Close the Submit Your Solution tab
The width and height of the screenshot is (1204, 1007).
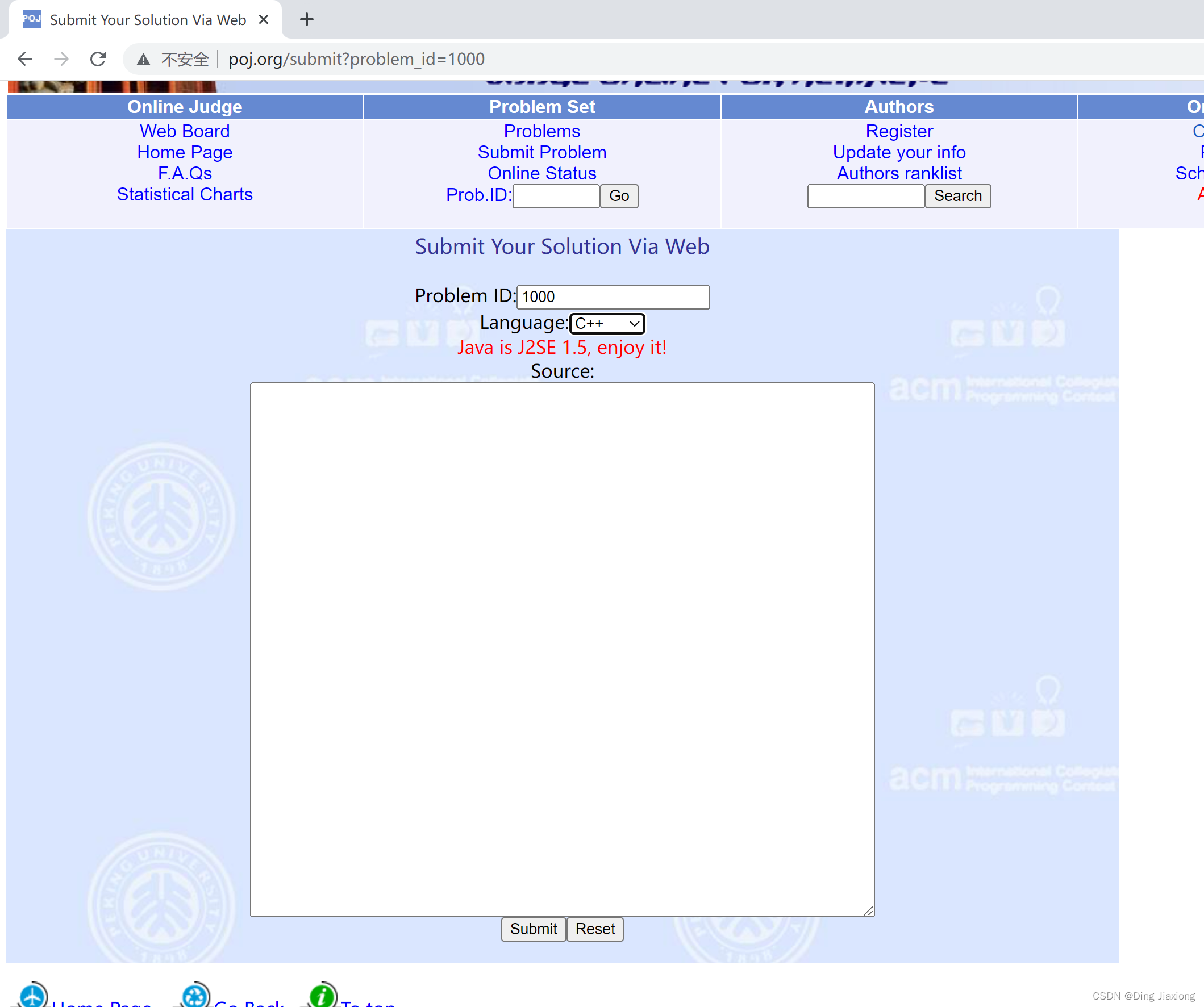(x=264, y=19)
